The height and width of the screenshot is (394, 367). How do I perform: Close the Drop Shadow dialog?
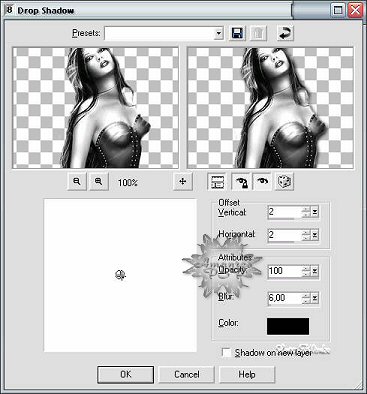[355, 10]
